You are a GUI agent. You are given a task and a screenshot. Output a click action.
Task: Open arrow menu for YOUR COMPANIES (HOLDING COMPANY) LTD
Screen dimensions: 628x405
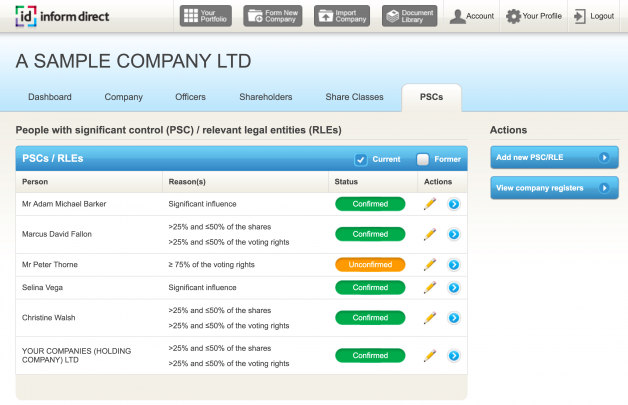coord(453,355)
